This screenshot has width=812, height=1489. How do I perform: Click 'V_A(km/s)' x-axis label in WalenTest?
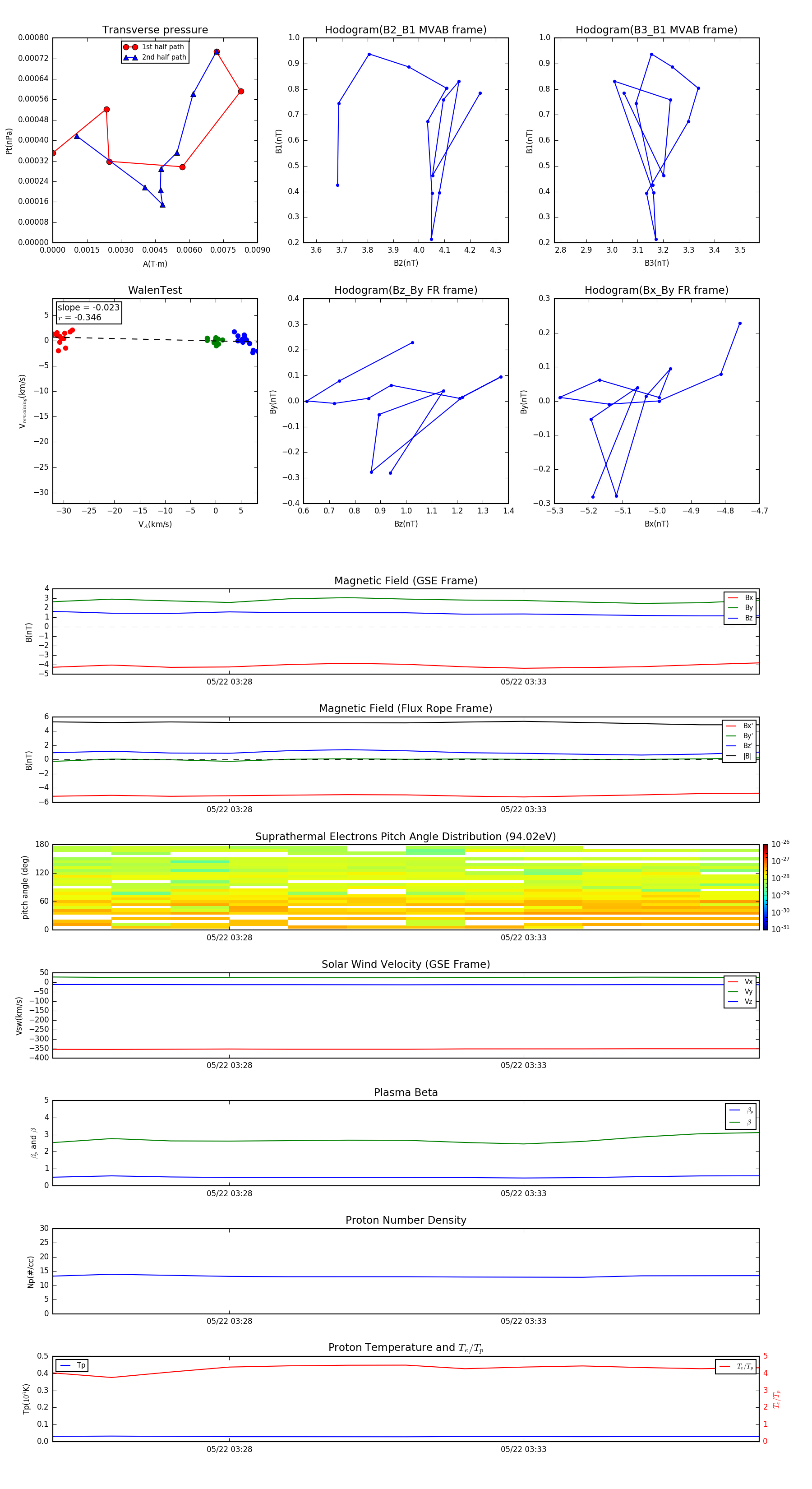point(155,524)
